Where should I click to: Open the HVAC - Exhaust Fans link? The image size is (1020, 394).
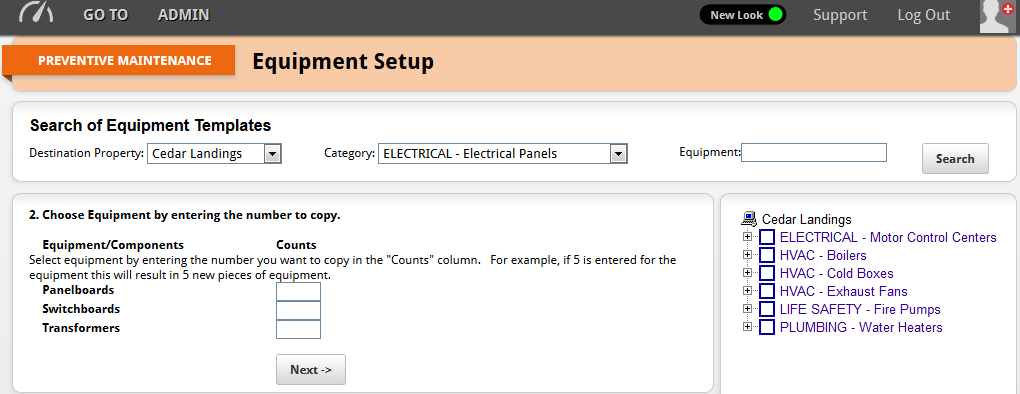[x=844, y=291]
